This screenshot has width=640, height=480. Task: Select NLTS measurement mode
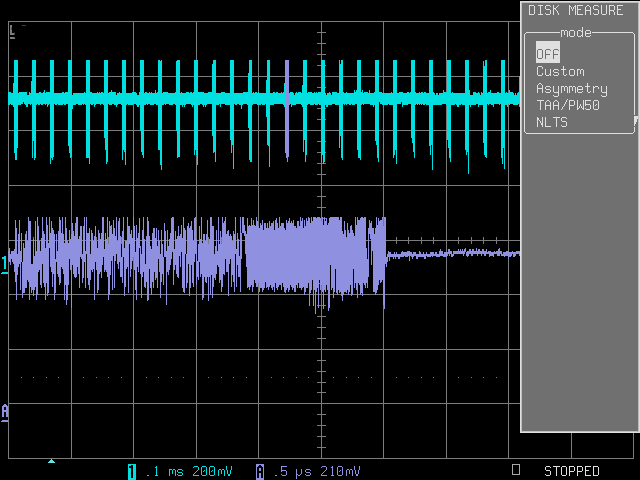click(552, 122)
